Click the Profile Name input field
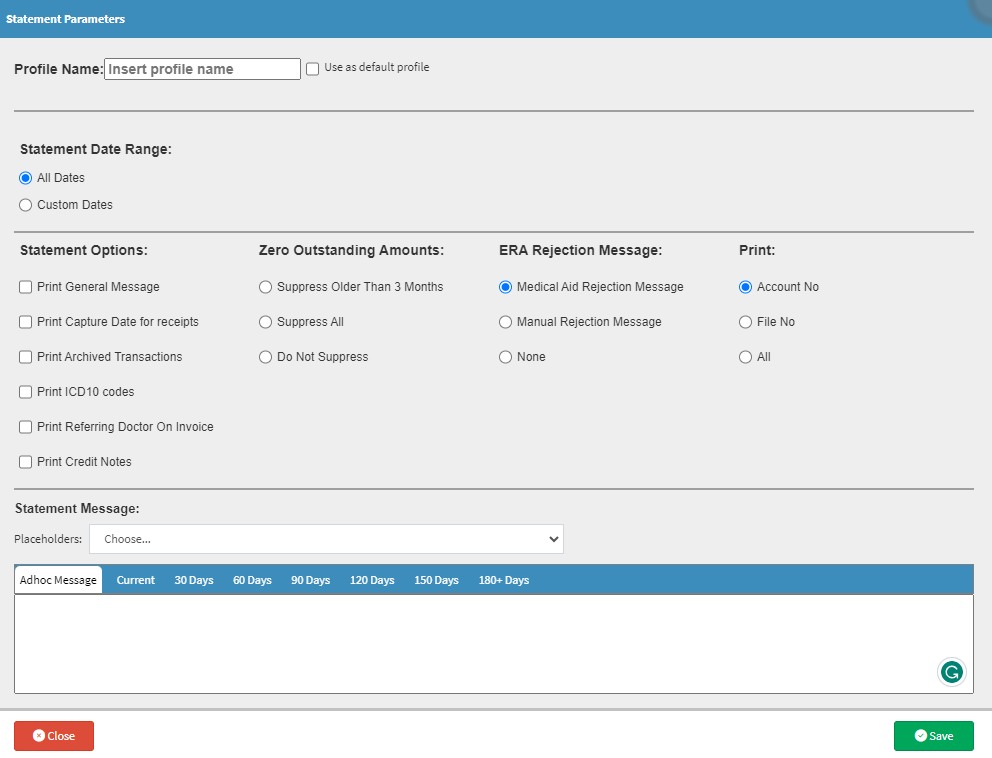The width and height of the screenshot is (992, 758). 202,69
